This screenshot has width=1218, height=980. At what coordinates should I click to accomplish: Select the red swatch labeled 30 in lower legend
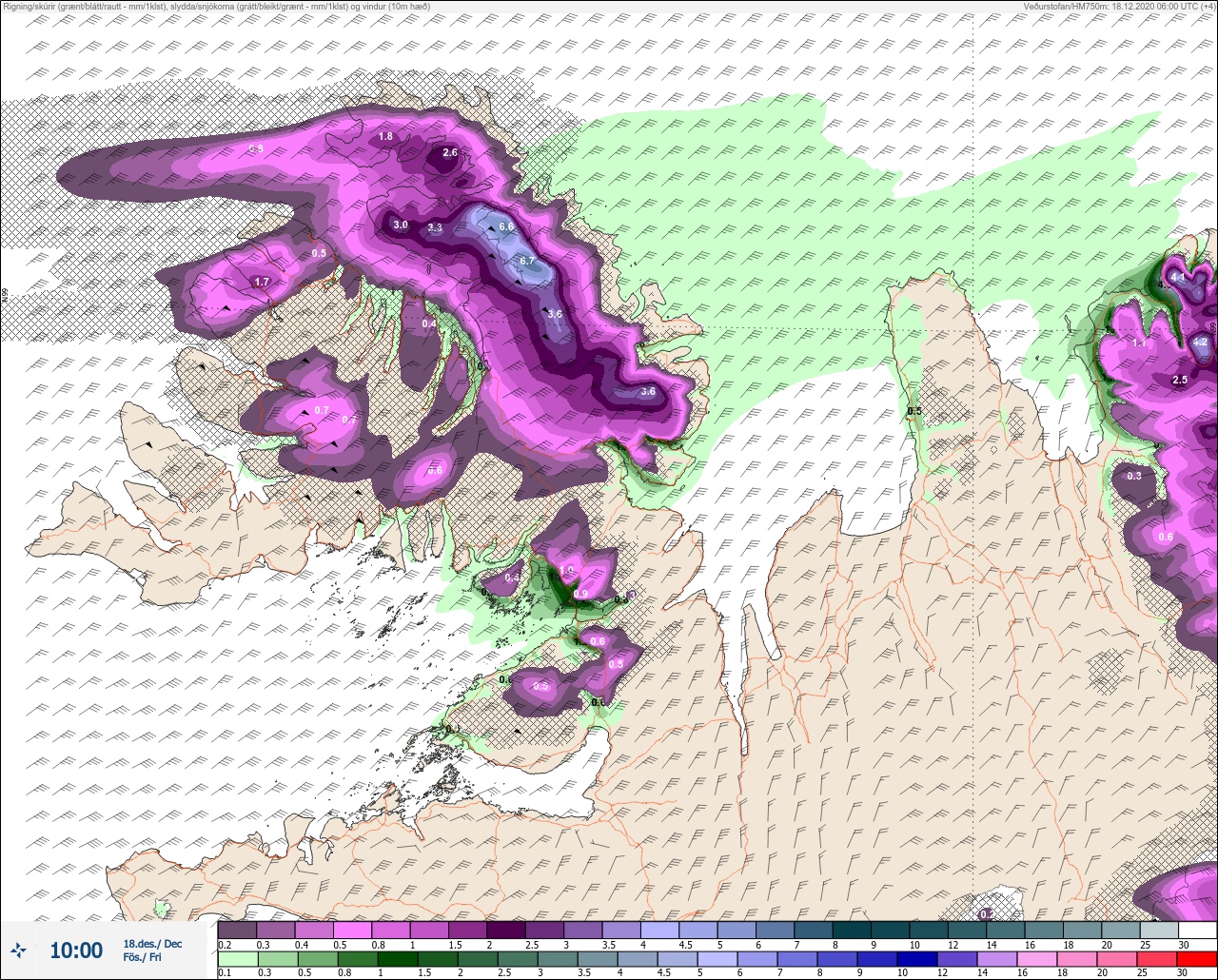click(1197, 958)
